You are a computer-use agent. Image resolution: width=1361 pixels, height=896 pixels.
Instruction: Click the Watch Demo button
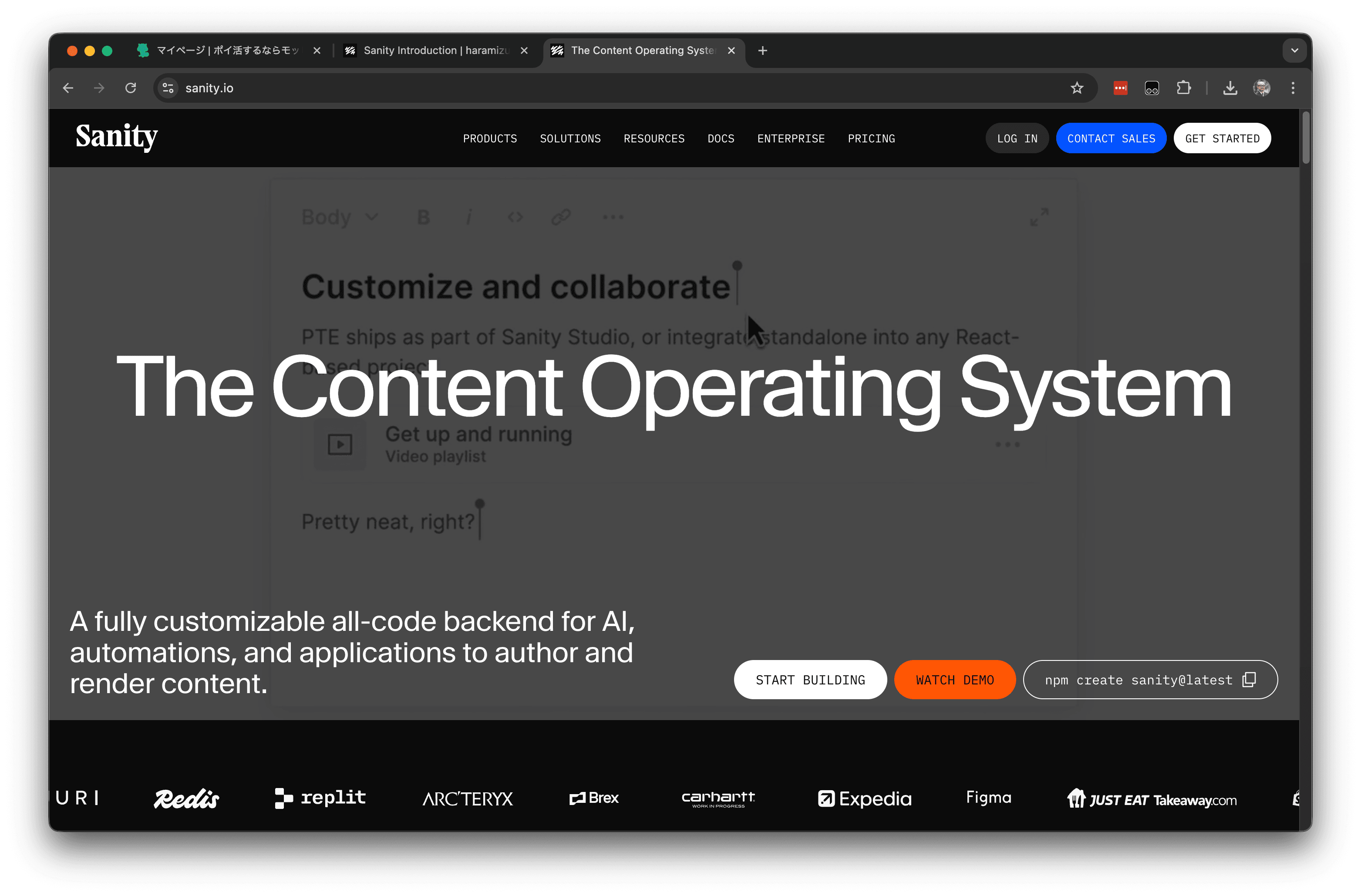point(954,680)
